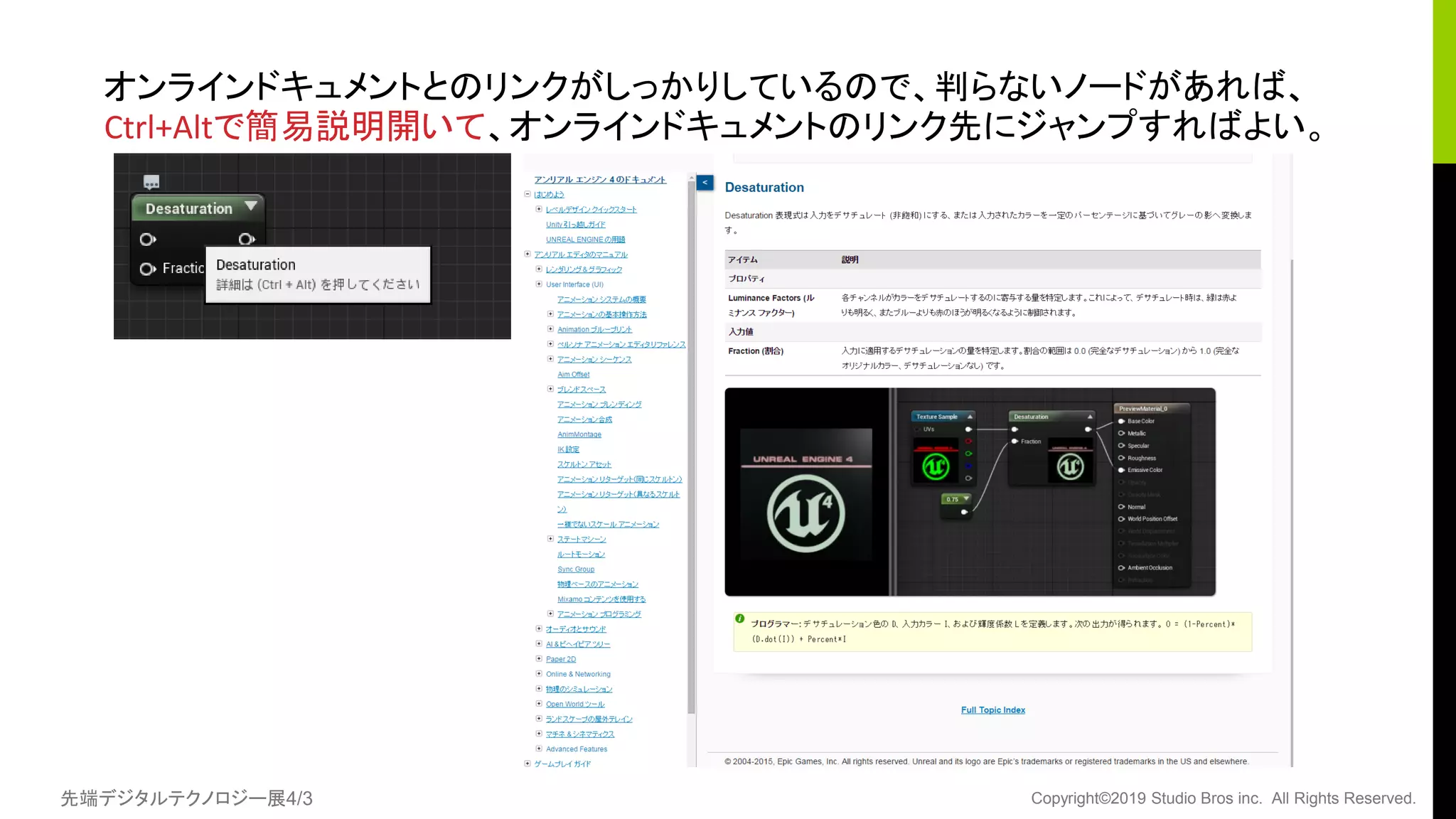Screen dimensions: 1456x819
Task: Open IK 設定 link
Action: coord(569,449)
